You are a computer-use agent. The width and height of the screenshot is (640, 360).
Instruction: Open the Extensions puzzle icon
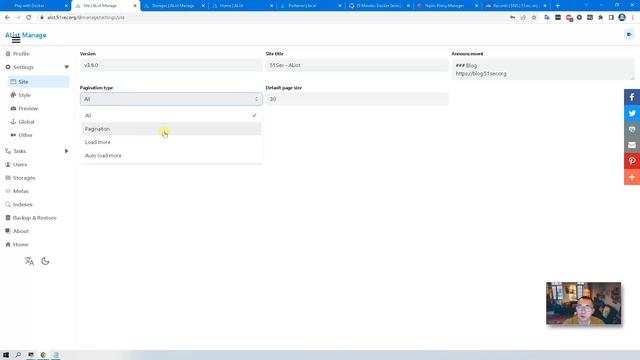[600, 18]
